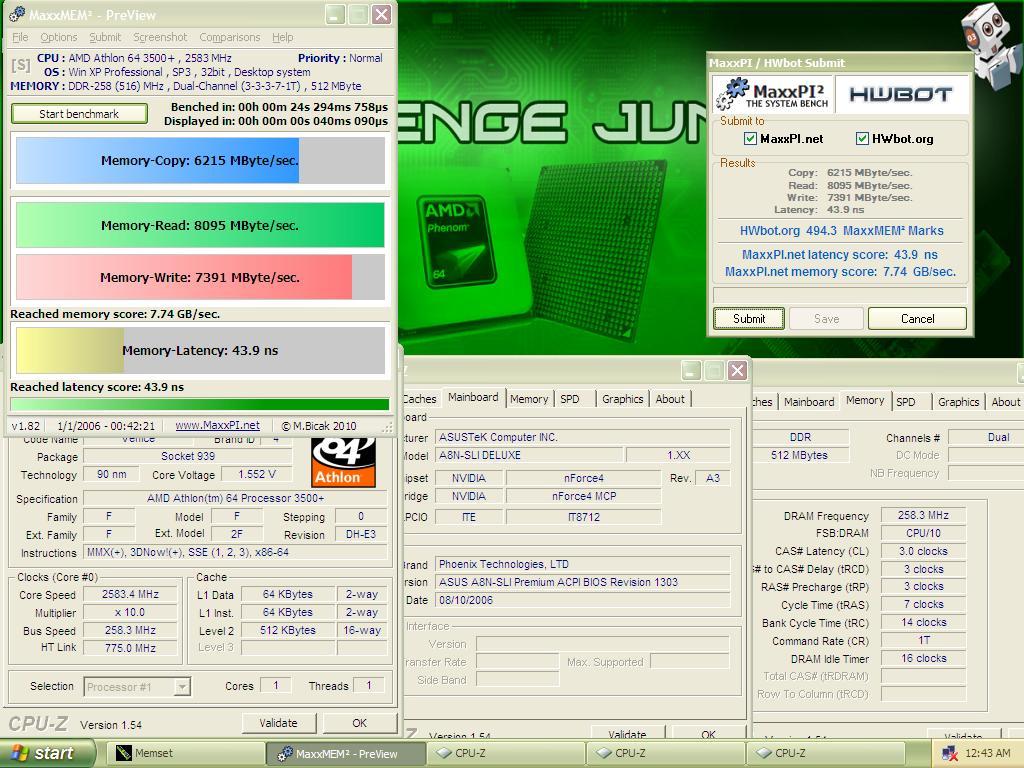Click the Save button in Submit dialog
Screen dimensions: 1024x768
click(826, 319)
